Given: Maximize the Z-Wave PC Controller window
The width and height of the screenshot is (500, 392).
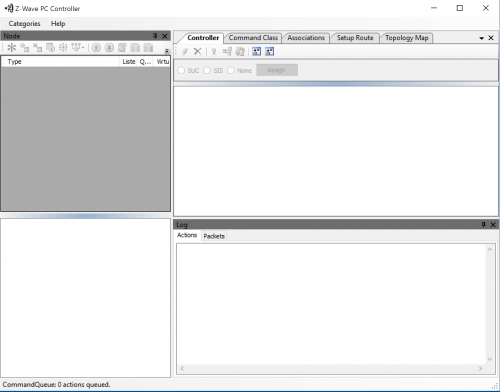Looking at the screenshot, I should pyautogui.click(x=460, y=8).
